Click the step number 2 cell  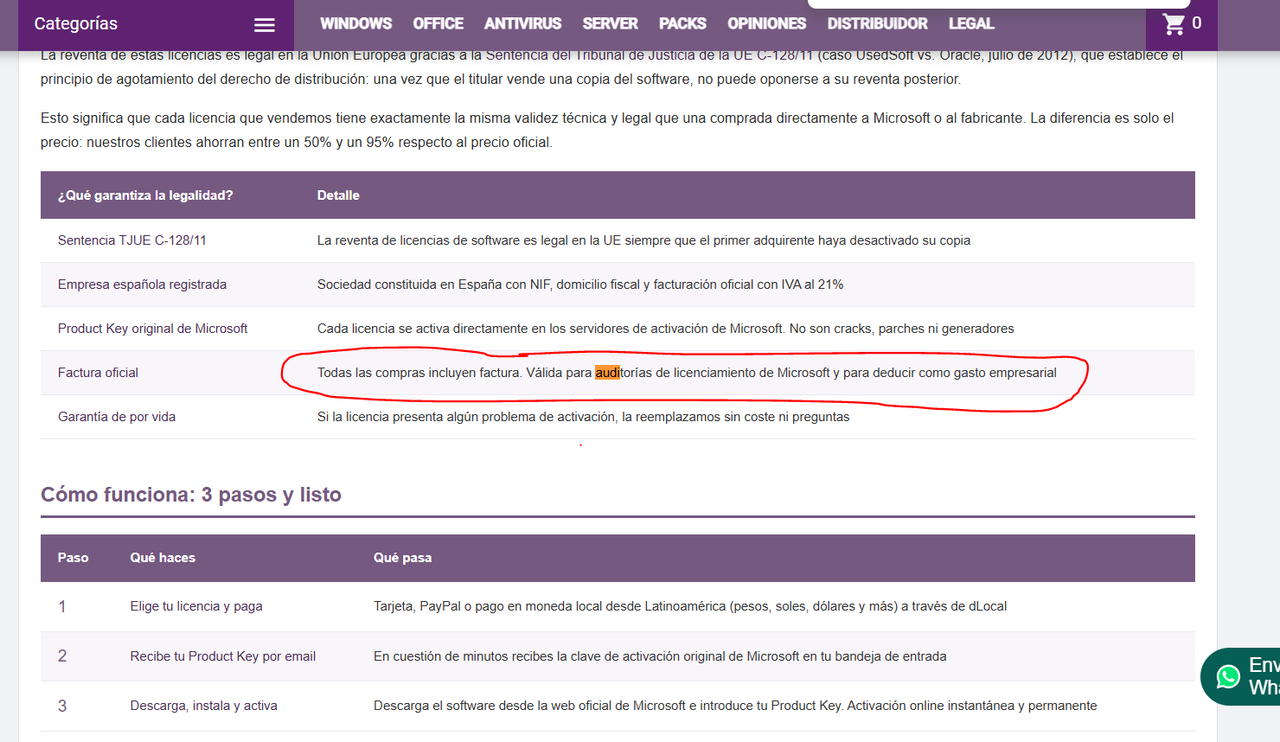pyautogui.click(x=62, y=656)
